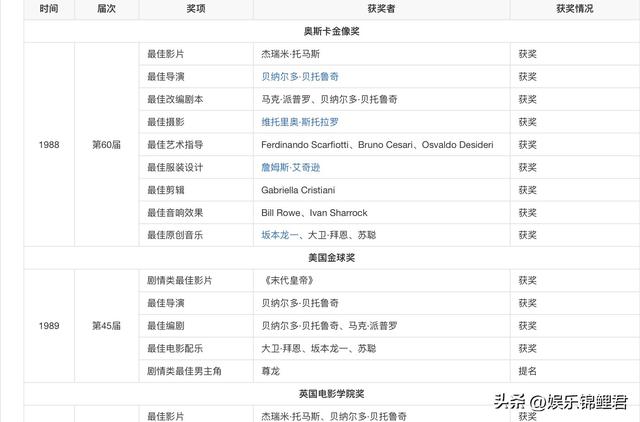Click the 1988 year cell
640x422 pixels.
pos(49,145)
